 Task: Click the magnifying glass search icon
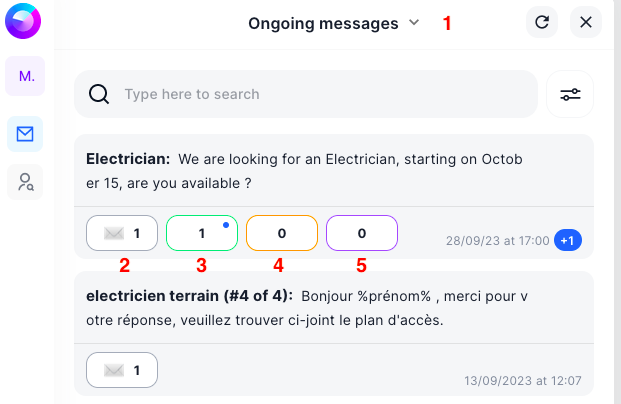[99, 94]
